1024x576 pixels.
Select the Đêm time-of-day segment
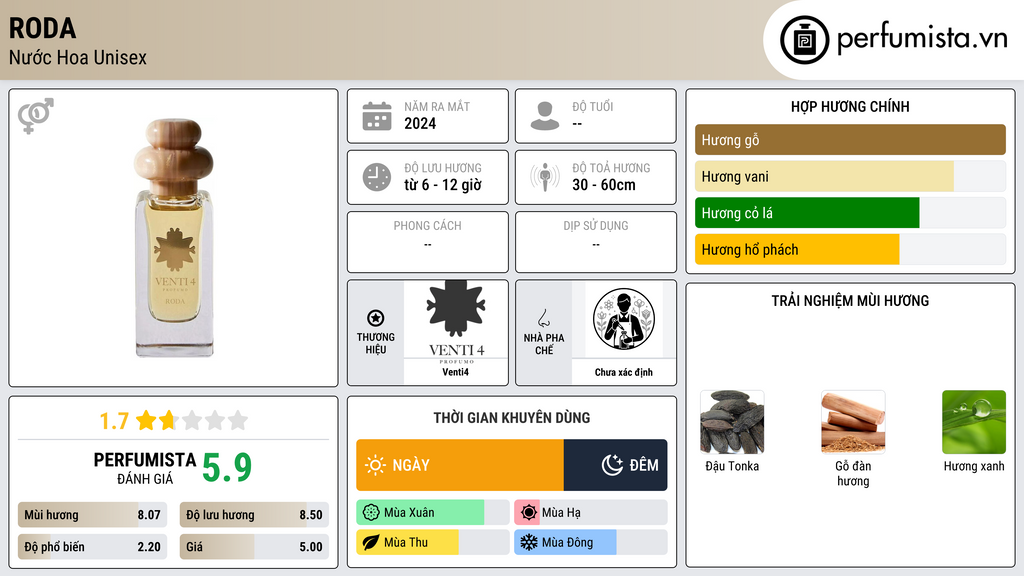pyautogui.click(x=615, y=465)
